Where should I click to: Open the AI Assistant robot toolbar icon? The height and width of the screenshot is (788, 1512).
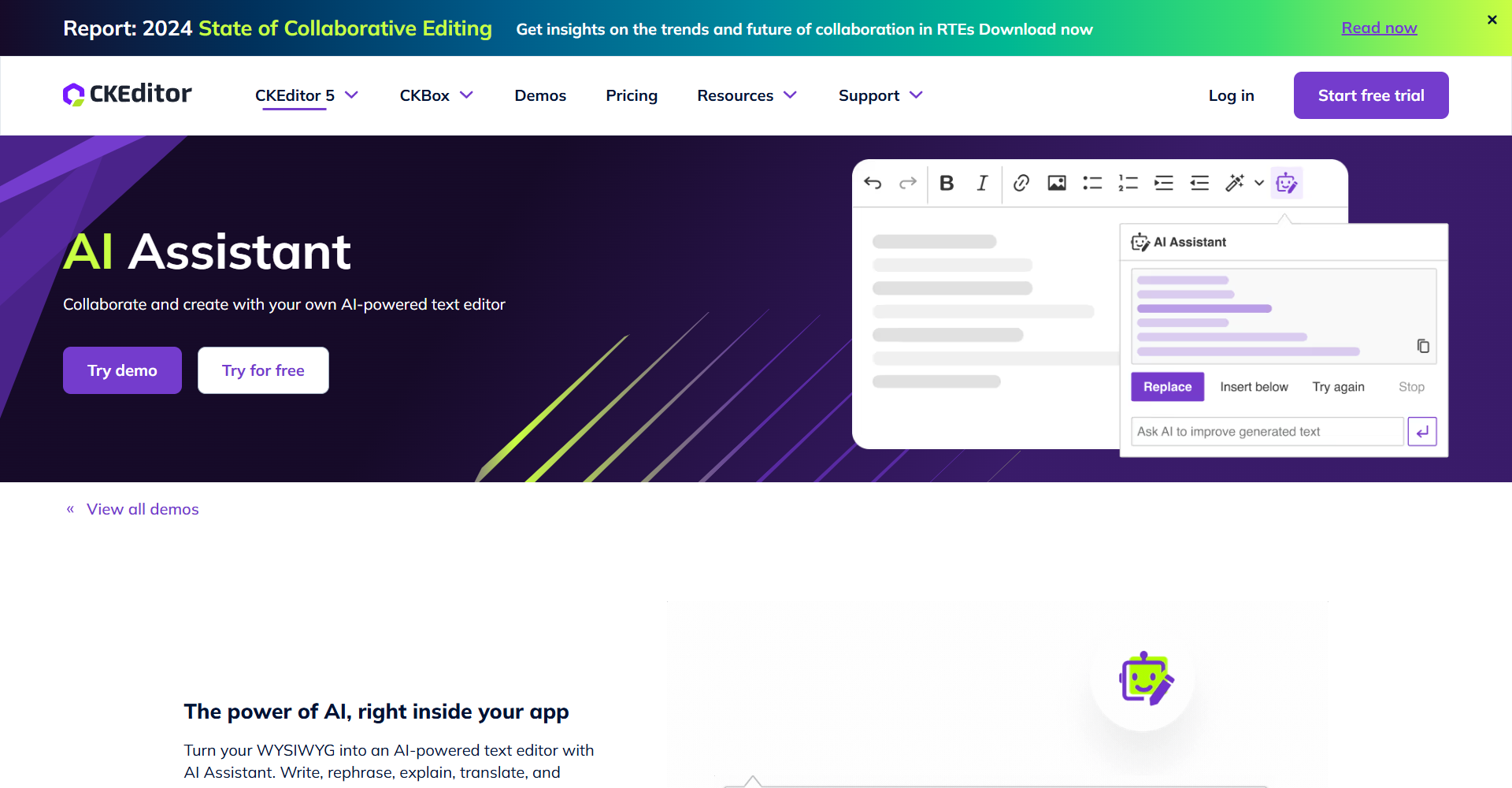pyautogui.click(x=1286, y=183)
